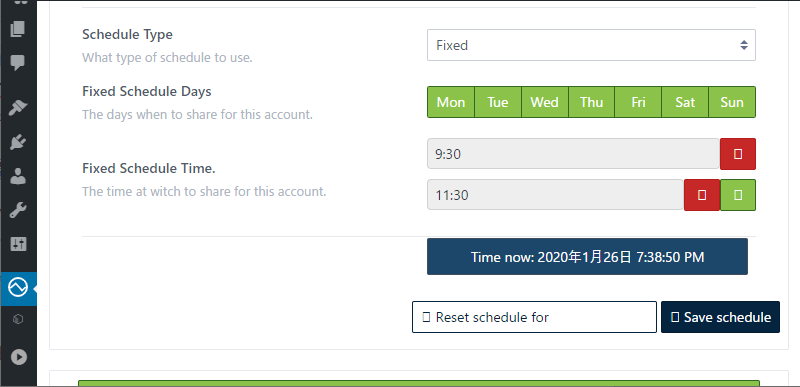This screenshot has width=800, height=387.
Task: Click the 11:30 time input field
Action: pyautogui.click(x=555, y=195)
